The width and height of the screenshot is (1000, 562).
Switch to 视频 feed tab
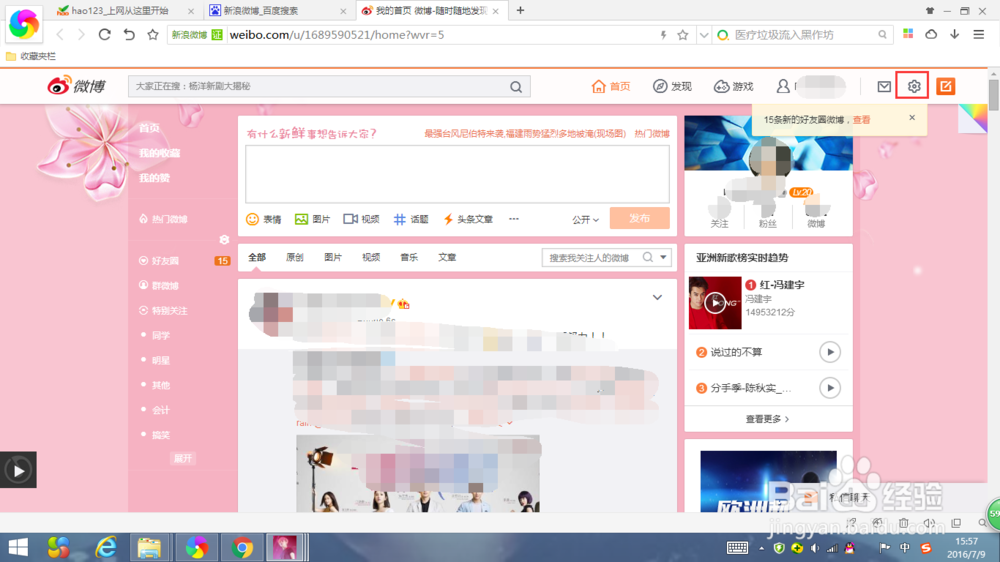pyautogui.click(x=371, y=257)
